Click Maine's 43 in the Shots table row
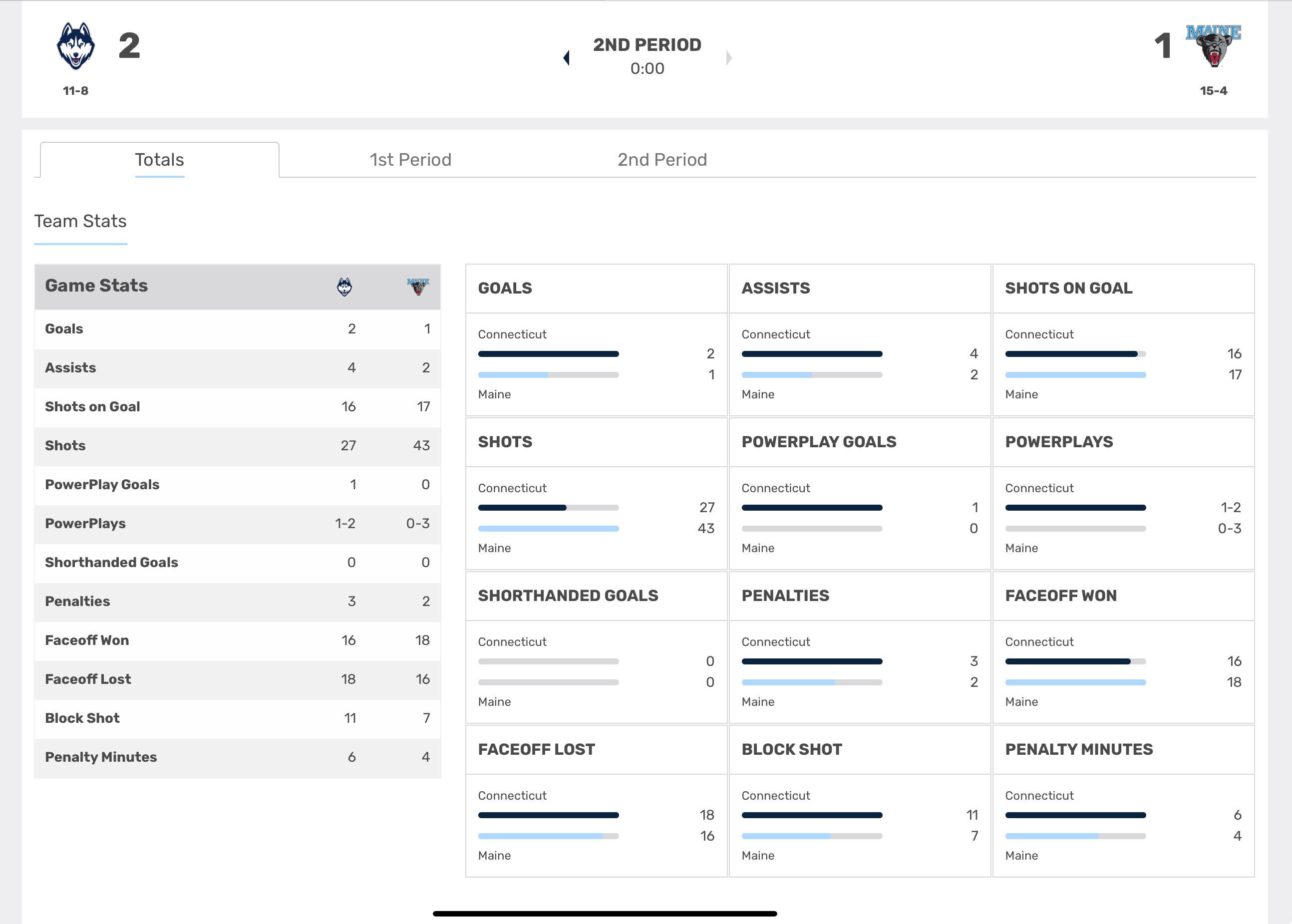The image size is (1292, 924). click(x=421, y=445)
